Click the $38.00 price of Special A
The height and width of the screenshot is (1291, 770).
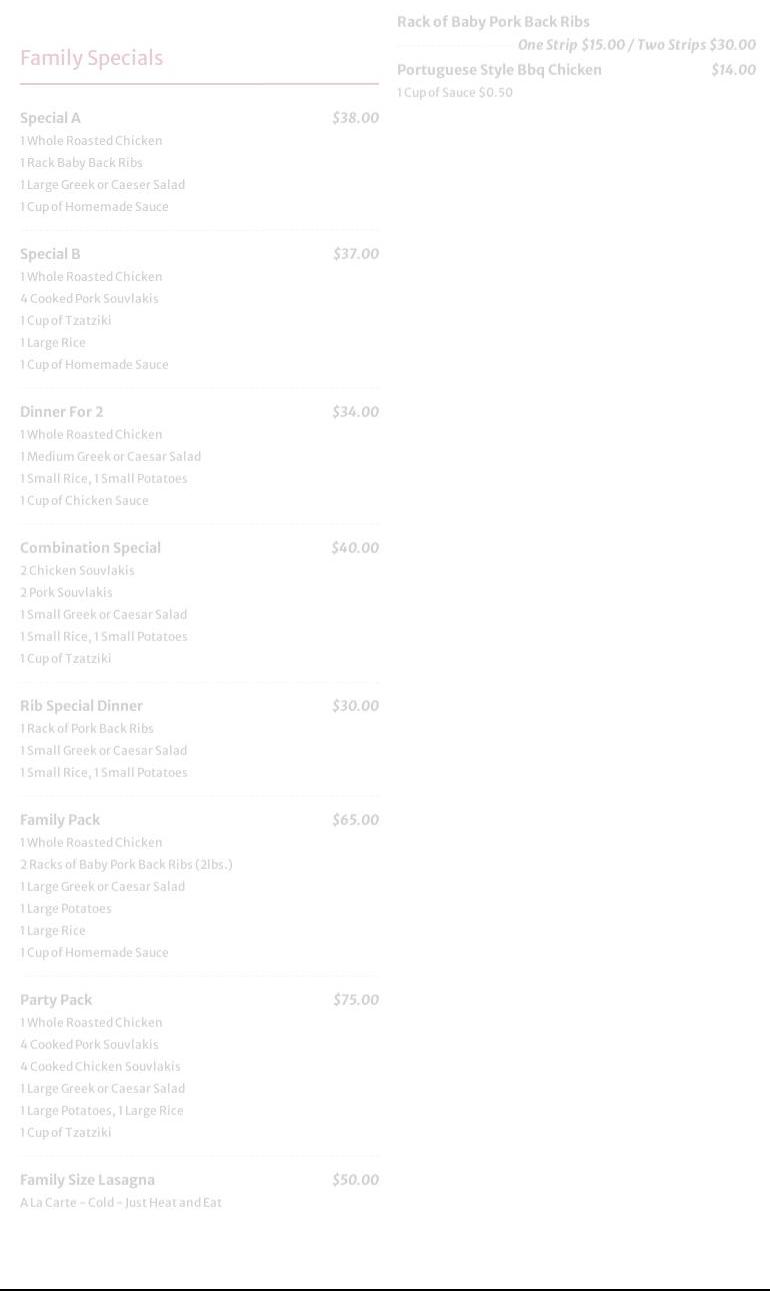(355, 118)
